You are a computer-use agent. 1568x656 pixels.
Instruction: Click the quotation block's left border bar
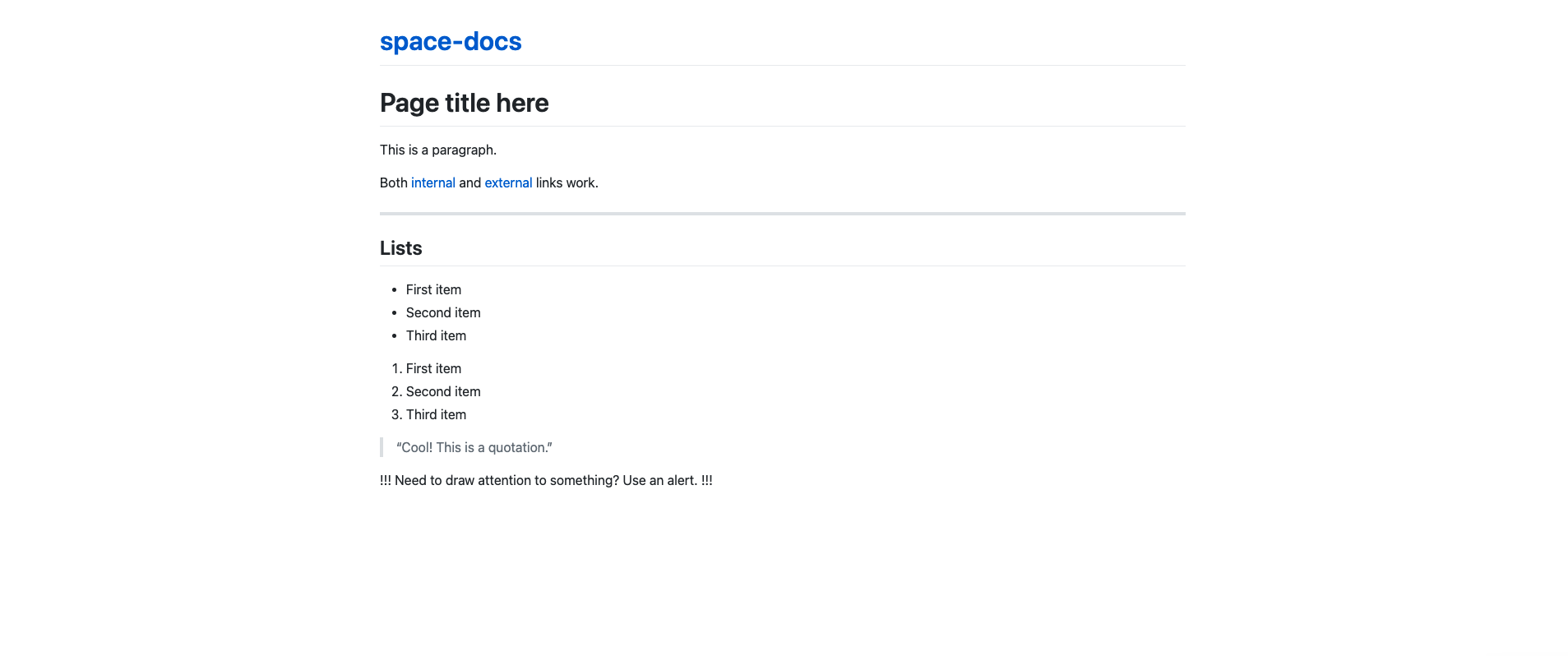pyautogui.click(x=382, y=447)
